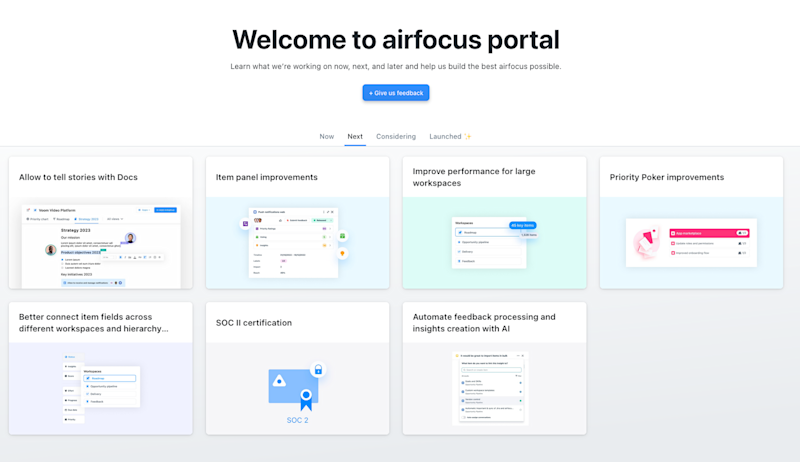This screenshot has height=462, width=800.
Task: Open the SOC II certification title
Action: point(254,323)
